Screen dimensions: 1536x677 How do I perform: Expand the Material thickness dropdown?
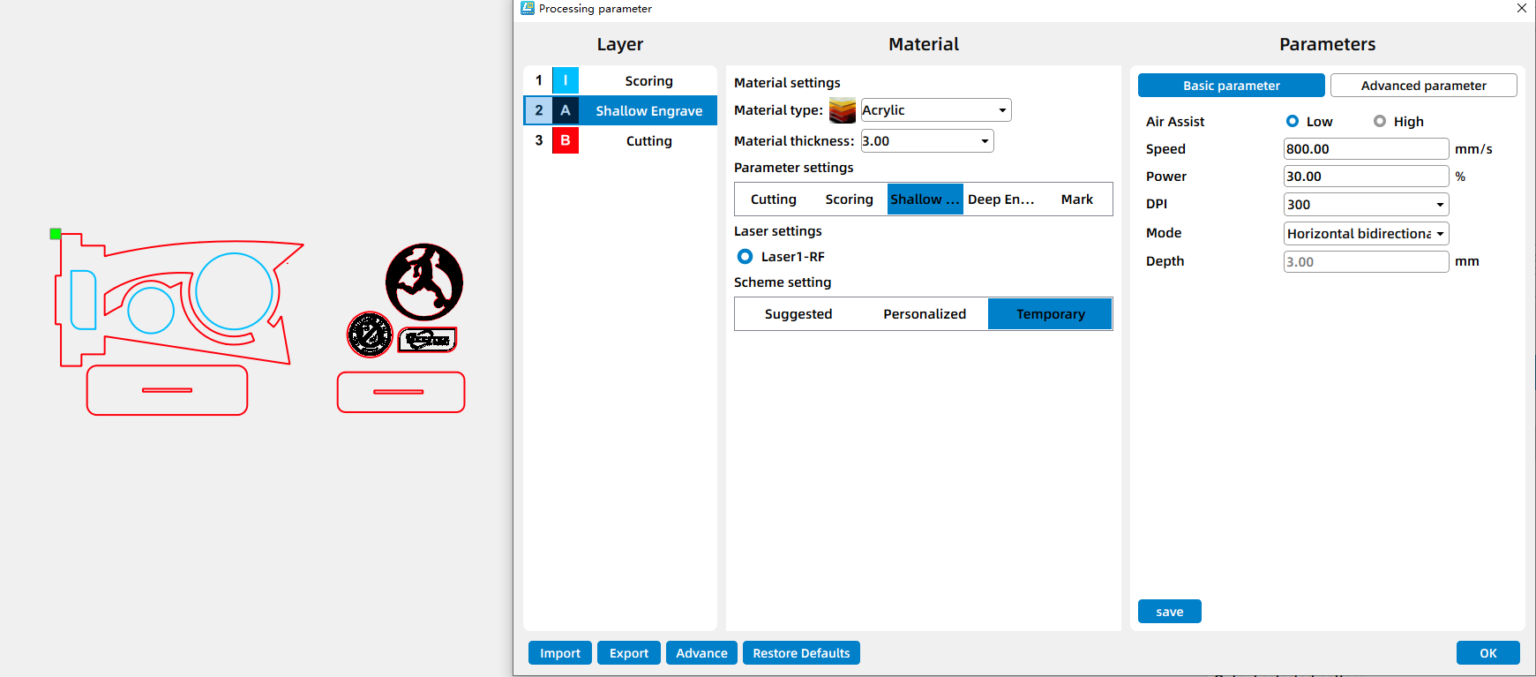pos(926,141)
